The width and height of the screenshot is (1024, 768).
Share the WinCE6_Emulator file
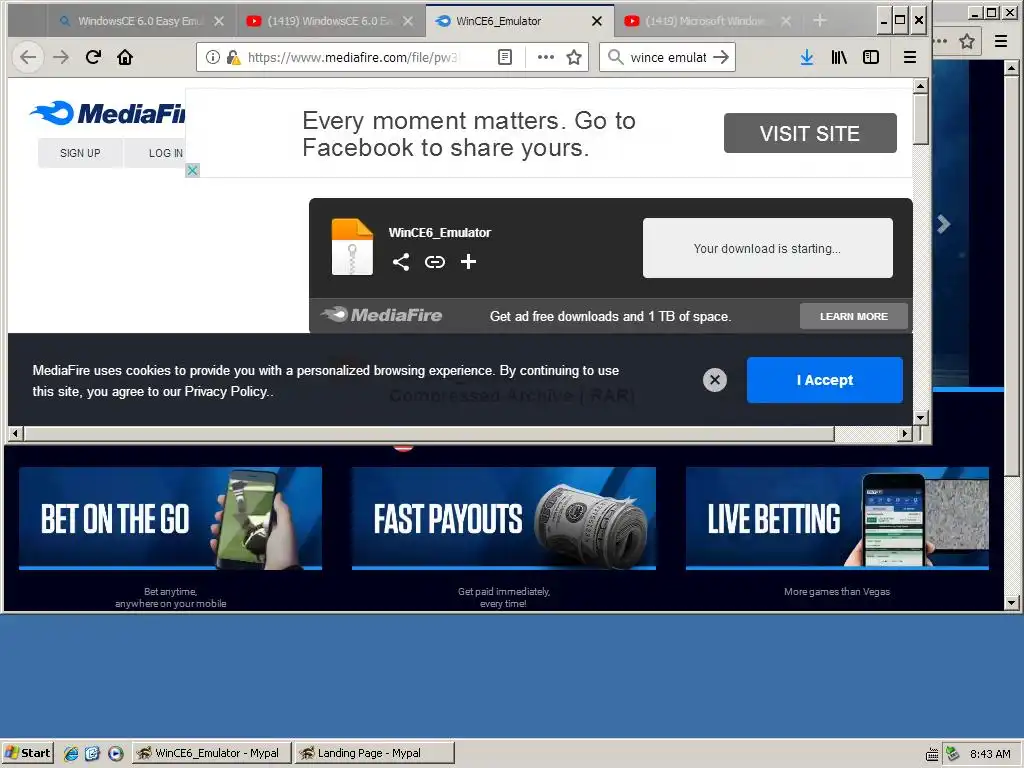coord(401,262)
